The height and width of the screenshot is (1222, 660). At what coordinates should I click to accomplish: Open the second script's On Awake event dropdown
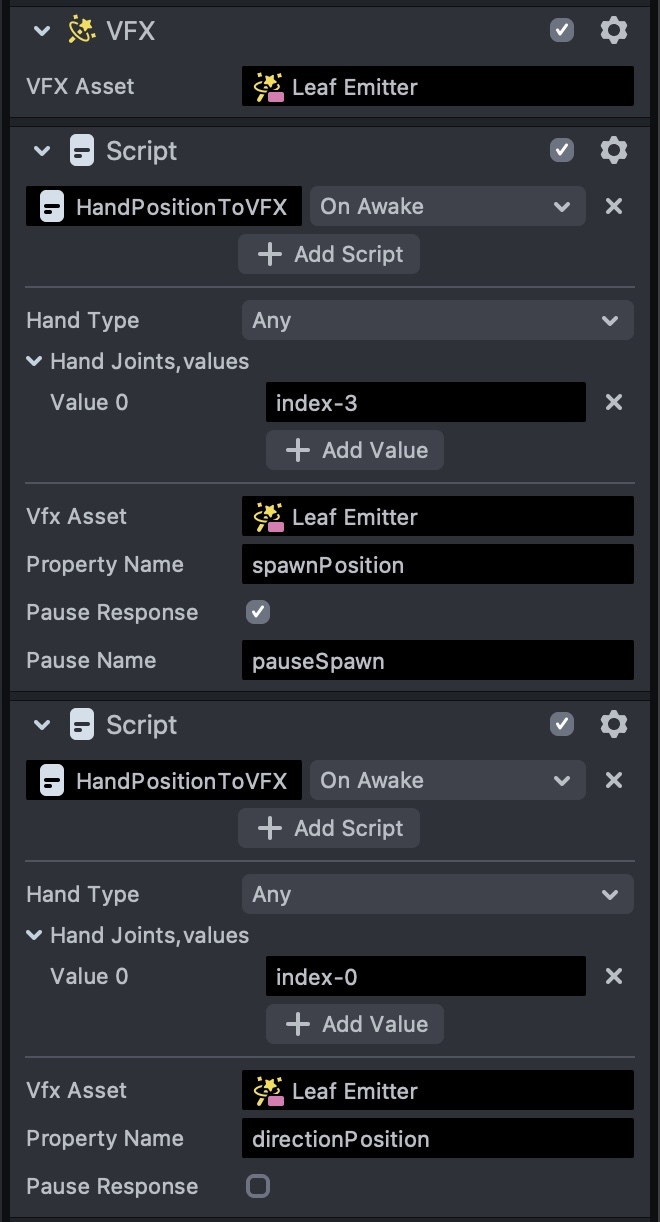coord(446,781)
